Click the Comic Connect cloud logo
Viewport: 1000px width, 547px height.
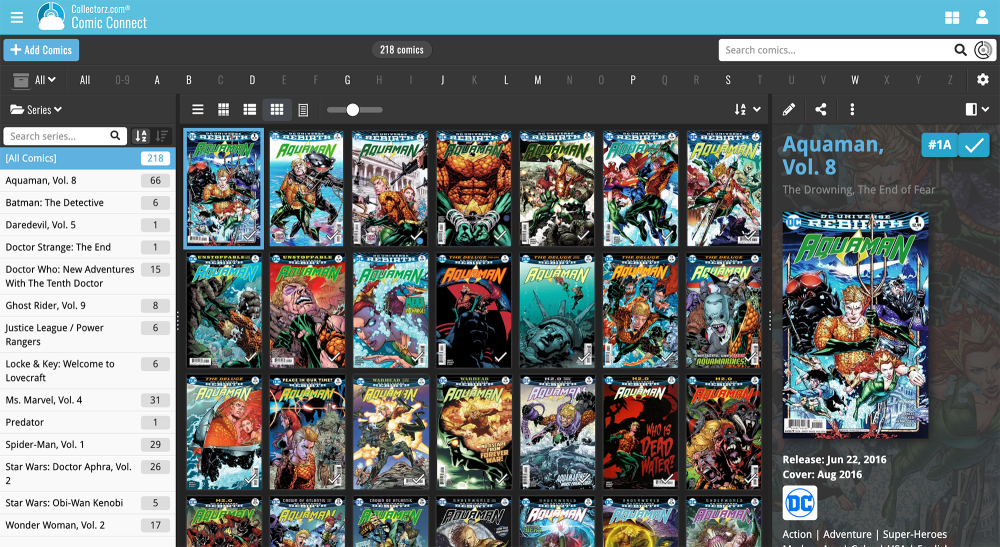click(x=52, y=17)
